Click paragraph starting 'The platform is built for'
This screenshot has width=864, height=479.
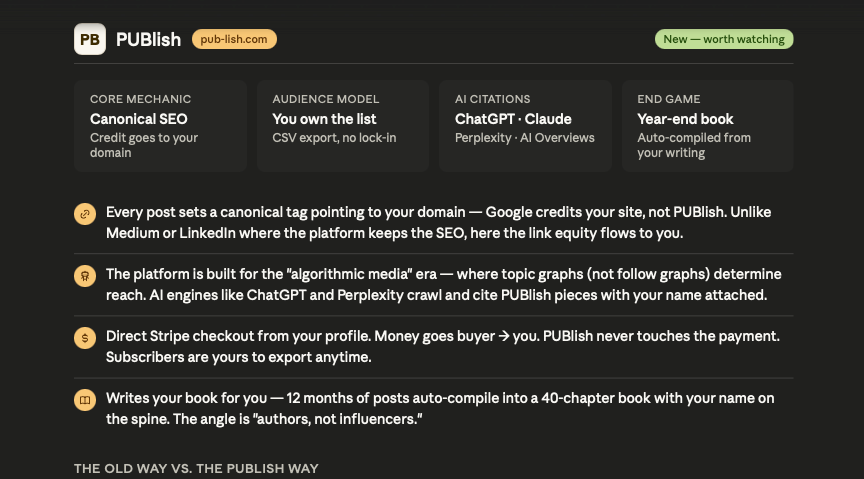click(444, 284)
